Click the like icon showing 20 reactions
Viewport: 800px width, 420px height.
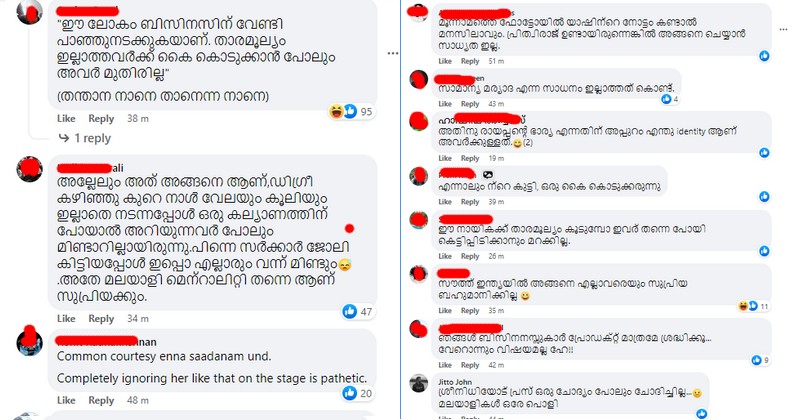pos(349,393)
